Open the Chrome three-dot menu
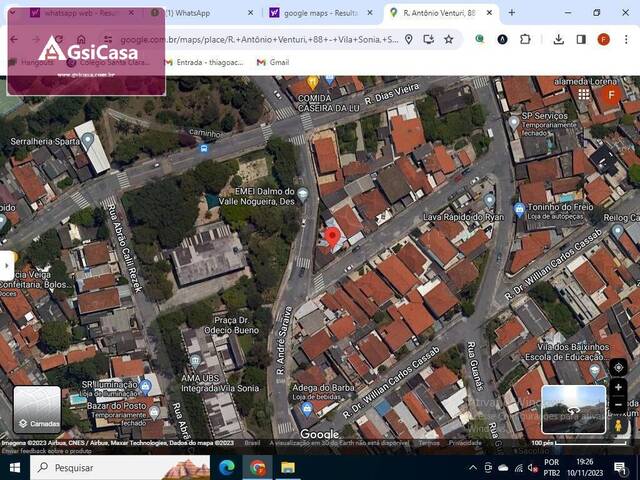640x480 pixels. coord(626,40)
